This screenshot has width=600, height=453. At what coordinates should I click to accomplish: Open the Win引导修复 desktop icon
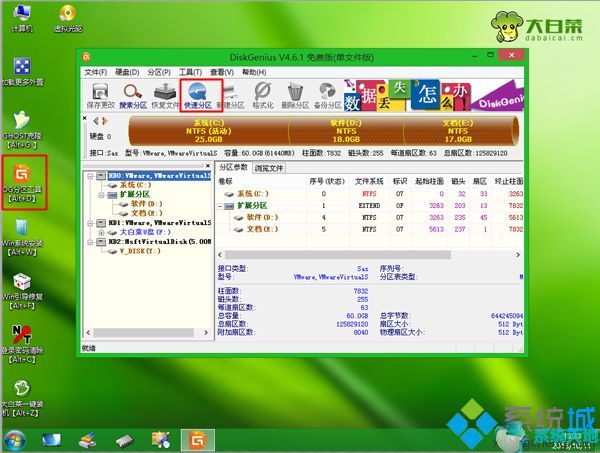click(x=22, y=291)
